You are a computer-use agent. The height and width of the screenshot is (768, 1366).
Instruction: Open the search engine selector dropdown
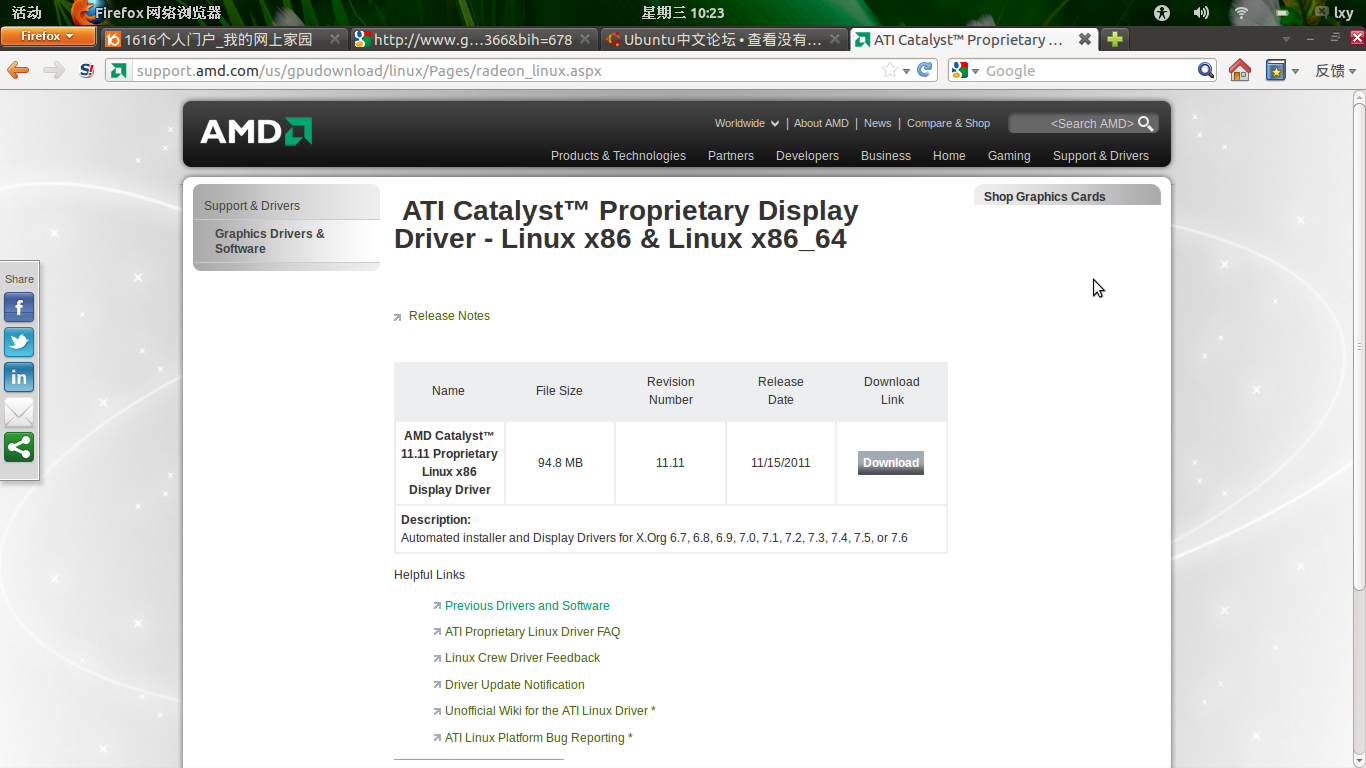tap(965, 70)
